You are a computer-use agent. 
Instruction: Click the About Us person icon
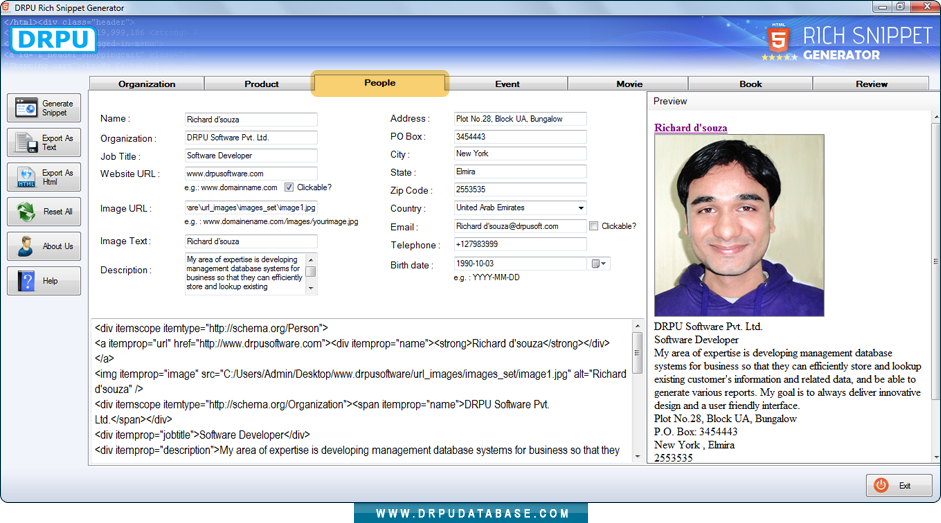pyautogui.click(x=26, y=246)
